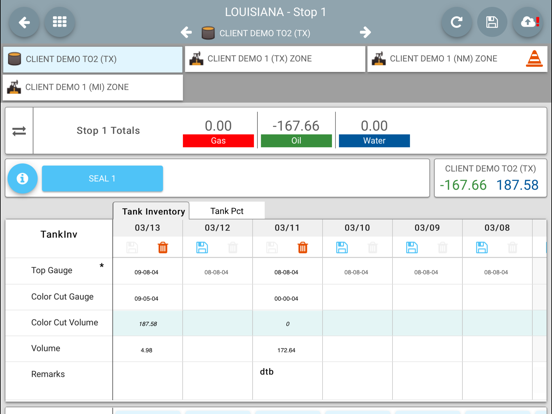552x414 pixels.
Task: Delete the 03/13 tank inventory entry
Action: coord(163,247)
